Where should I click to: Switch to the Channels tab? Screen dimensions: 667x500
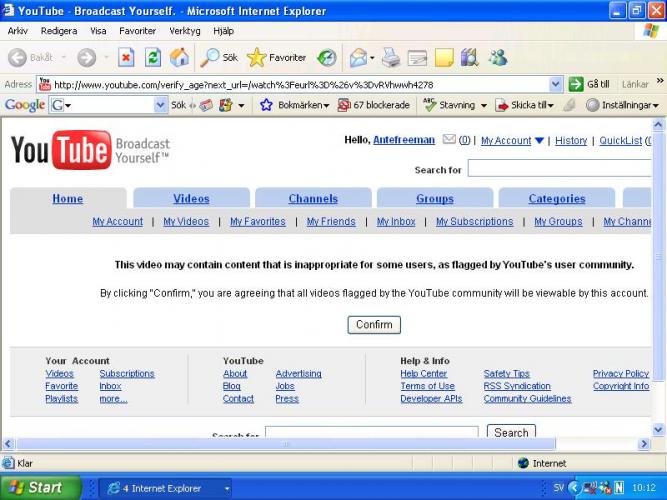313,198
